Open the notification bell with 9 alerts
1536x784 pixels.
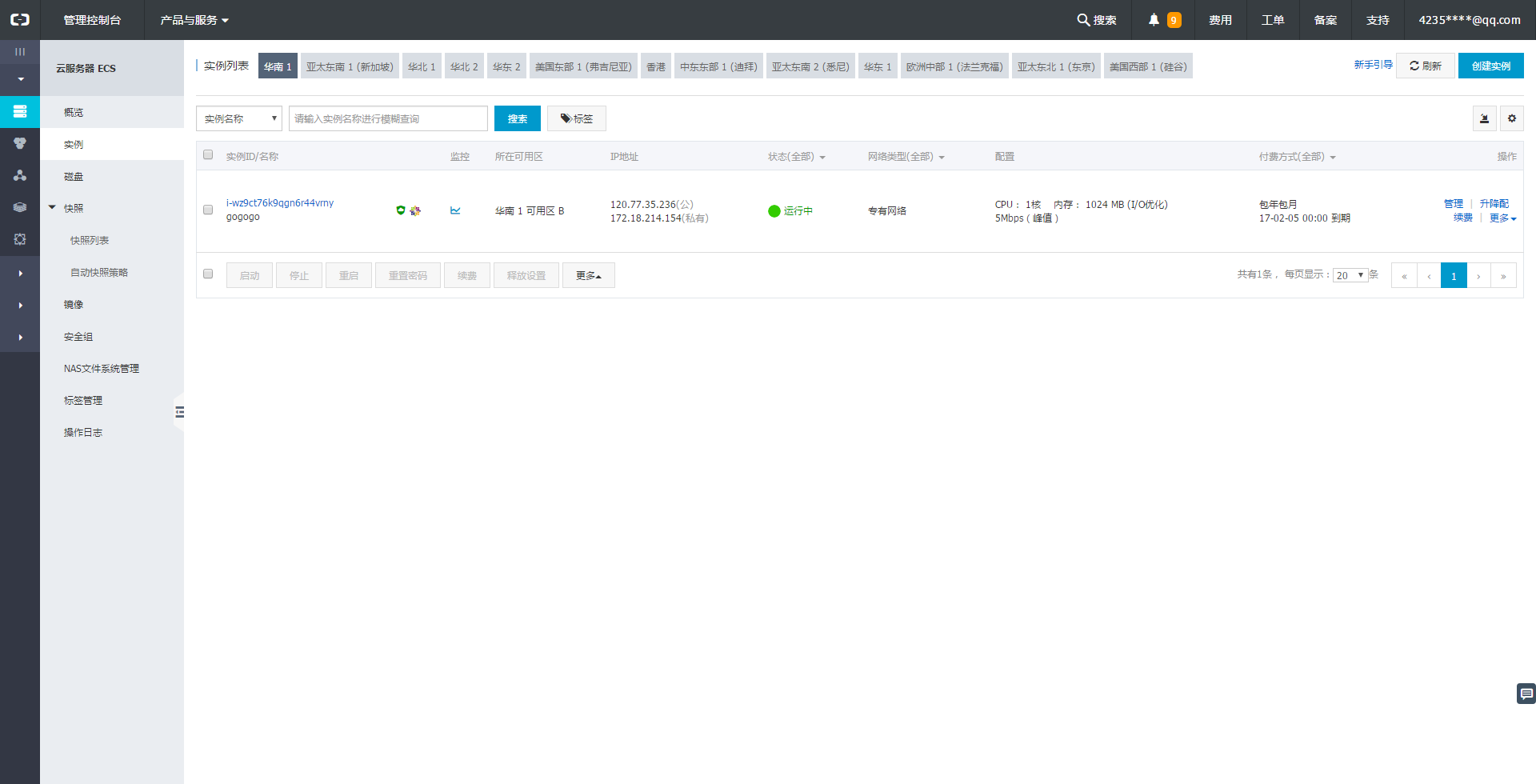click(x=1164, y=20)
